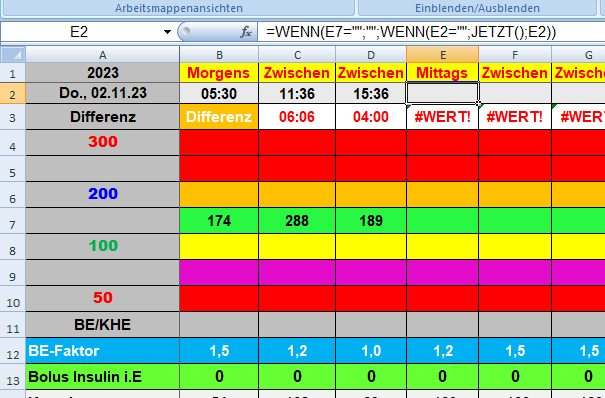The width and height of the screenshot is (605, 398).
Task: Select column C header
Action: point(297,55)
